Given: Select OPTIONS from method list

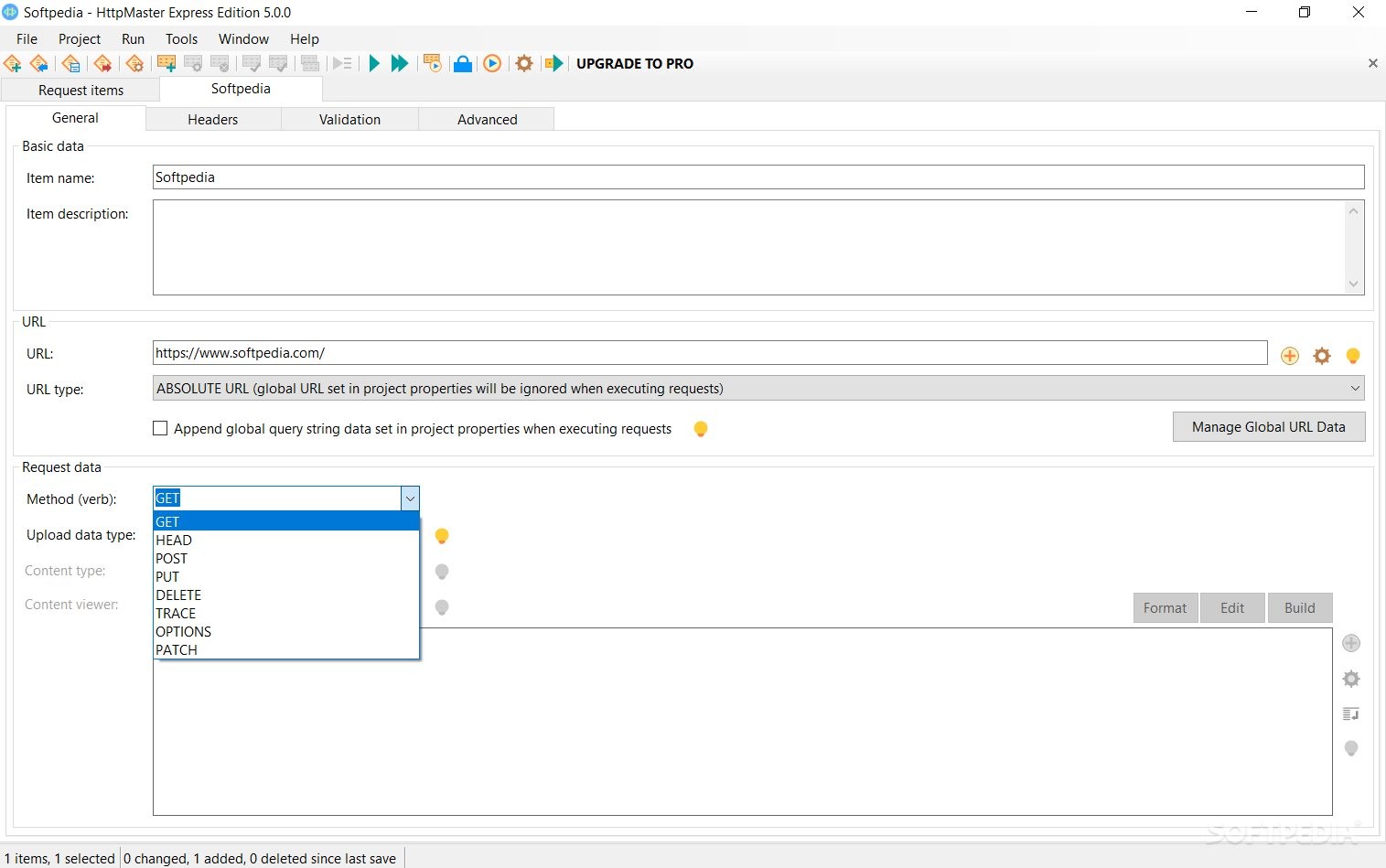Looking at the screenshot, I should (x=285, y=631).
